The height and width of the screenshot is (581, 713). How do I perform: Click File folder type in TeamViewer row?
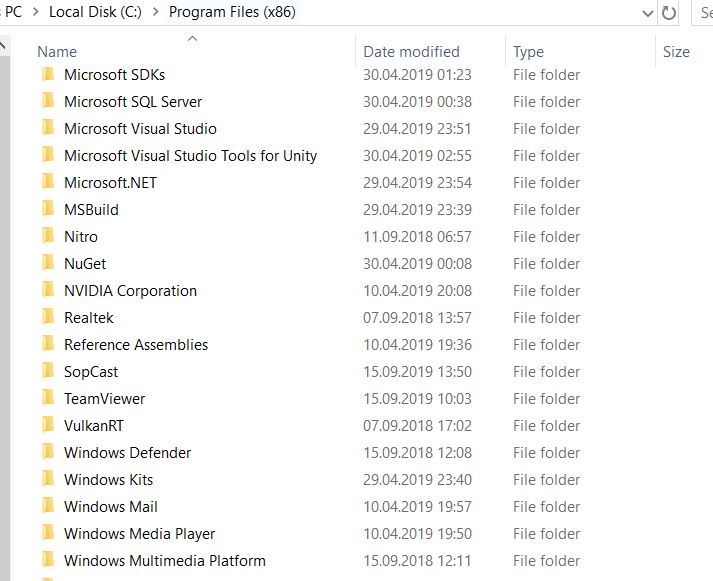coord(546,398)
